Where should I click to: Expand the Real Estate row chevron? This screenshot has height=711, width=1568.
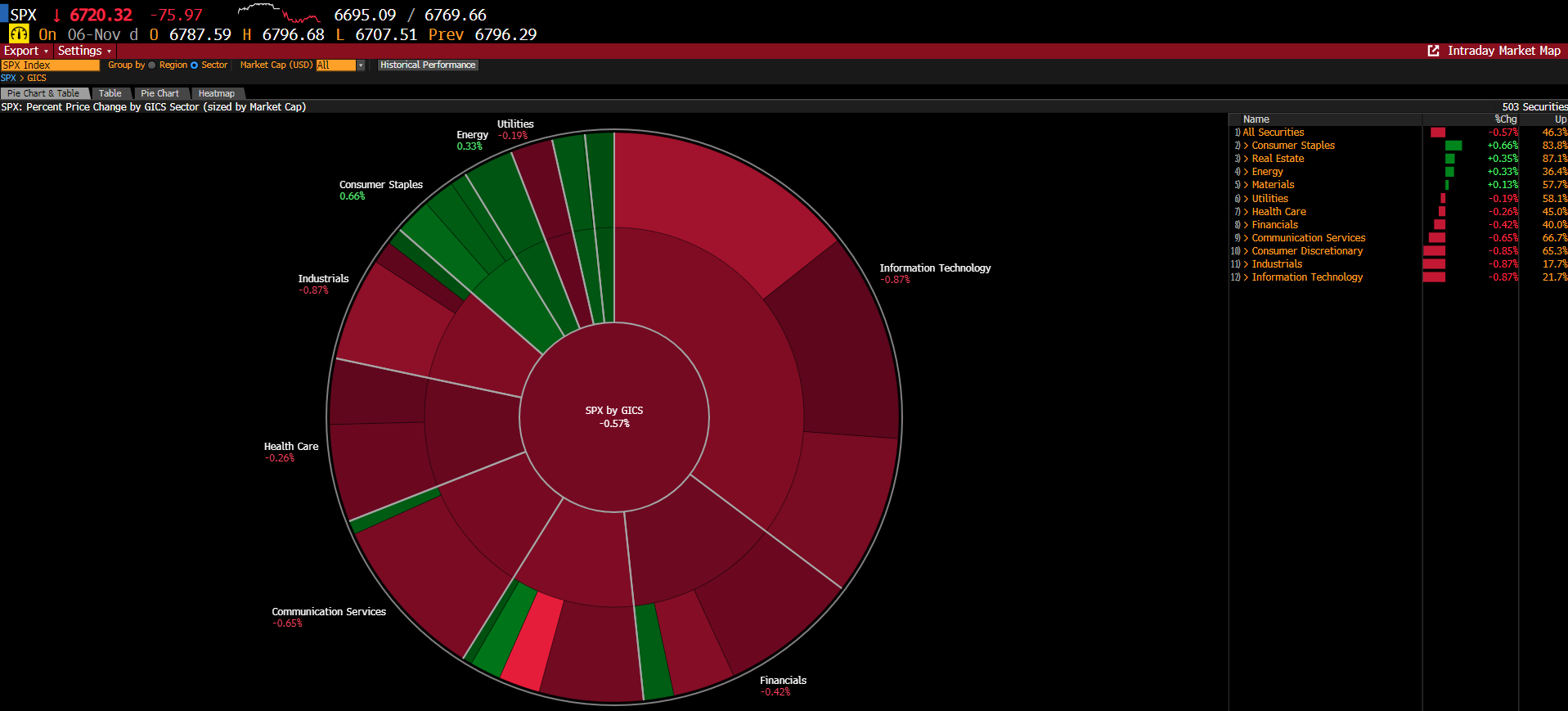coord(1246,159)
